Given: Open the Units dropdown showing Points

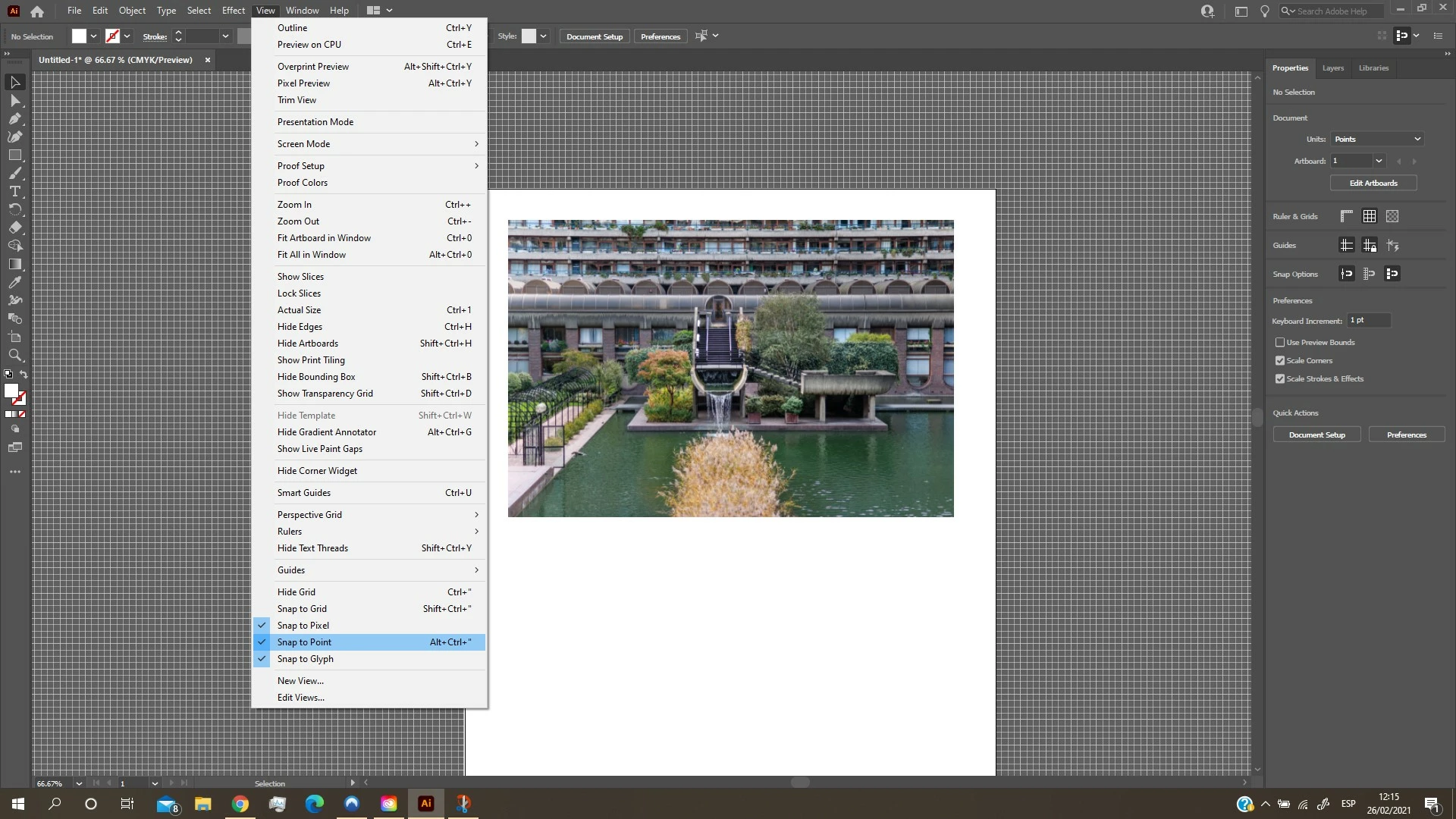Looking at the screenshot, I should point(1377,139).
